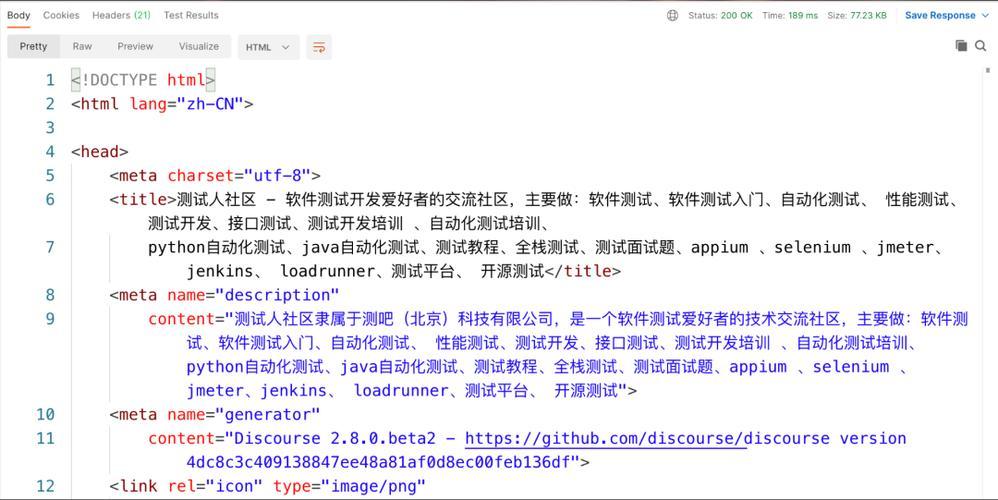Open the github.com/discourse/discourse link
This screenshot has height=500, width=998.
[605, 438]
